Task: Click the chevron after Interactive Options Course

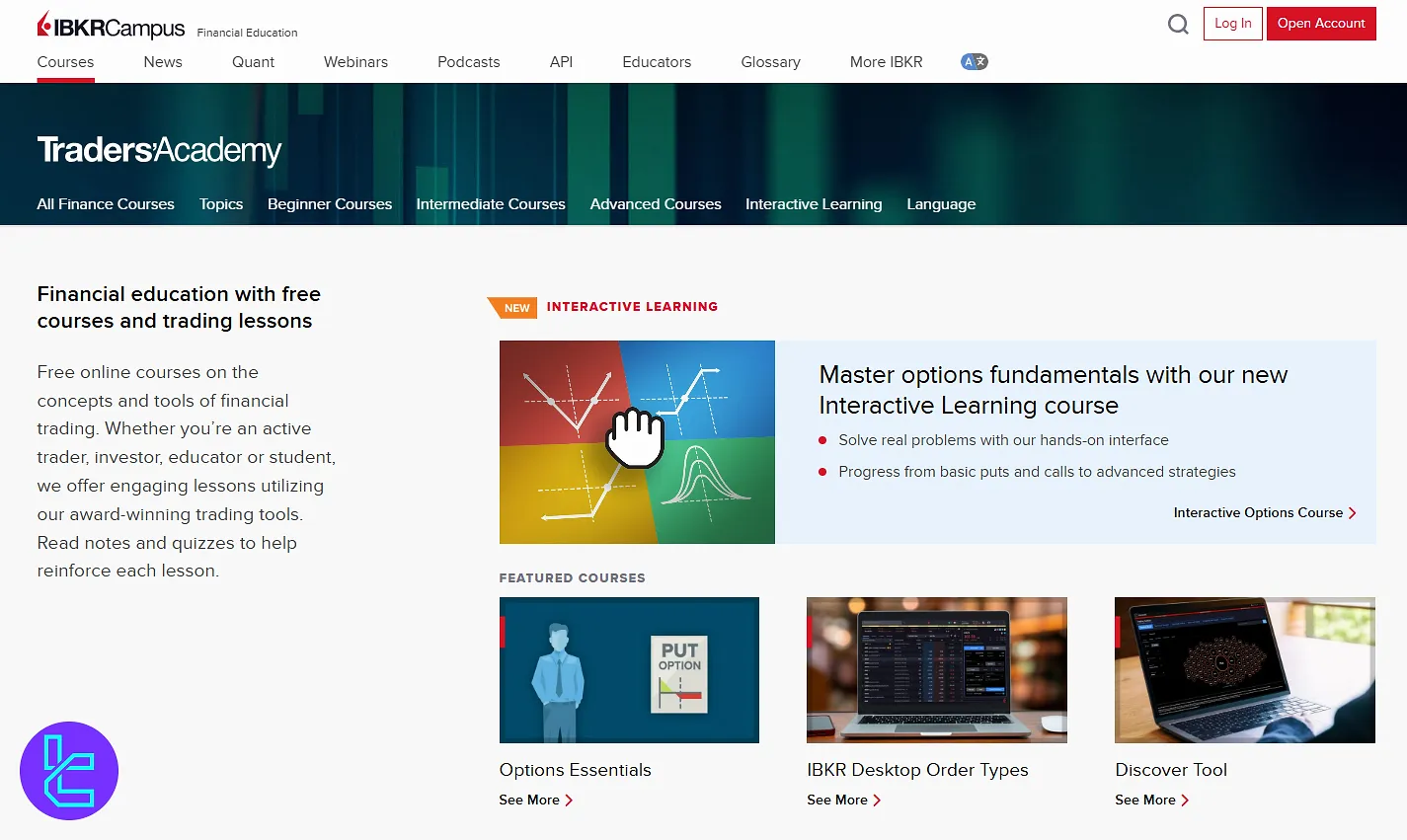Action: tap(1353, 512)
